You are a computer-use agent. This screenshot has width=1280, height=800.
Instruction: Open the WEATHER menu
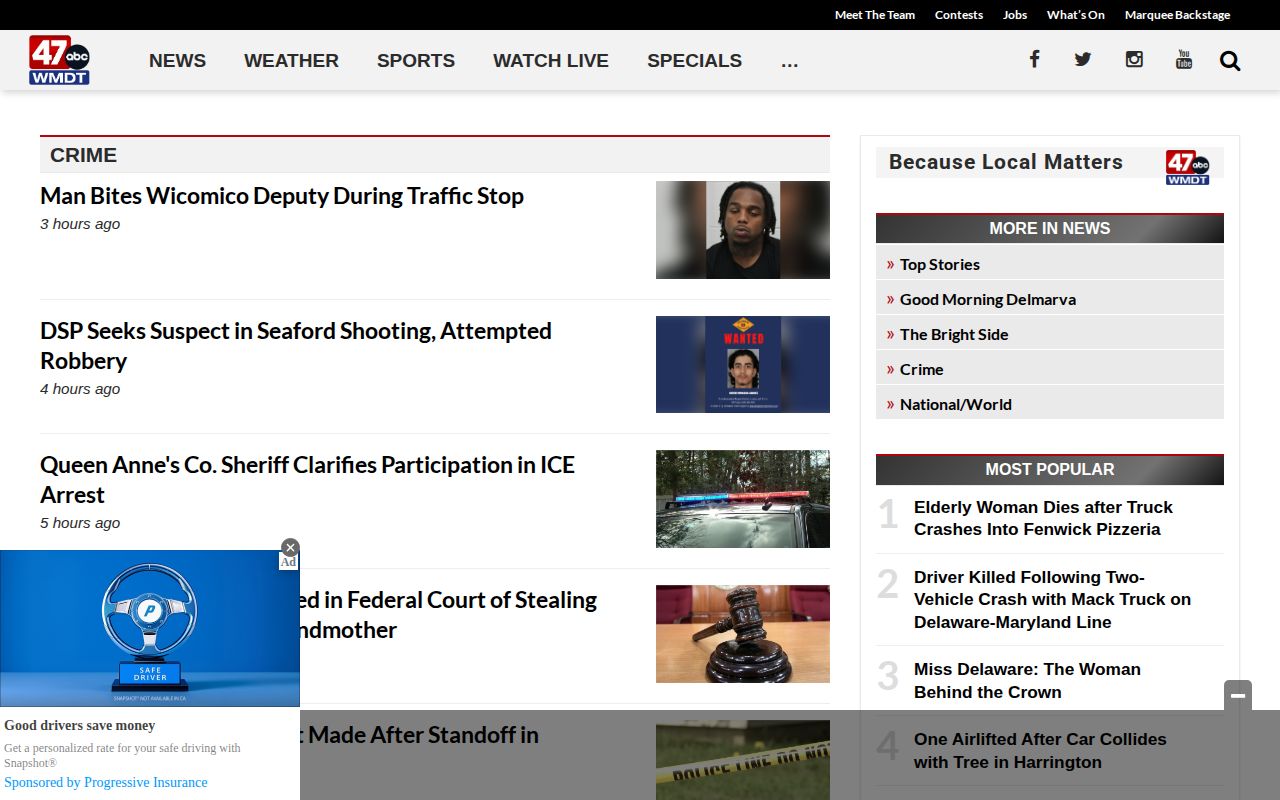tap(291, 61)
